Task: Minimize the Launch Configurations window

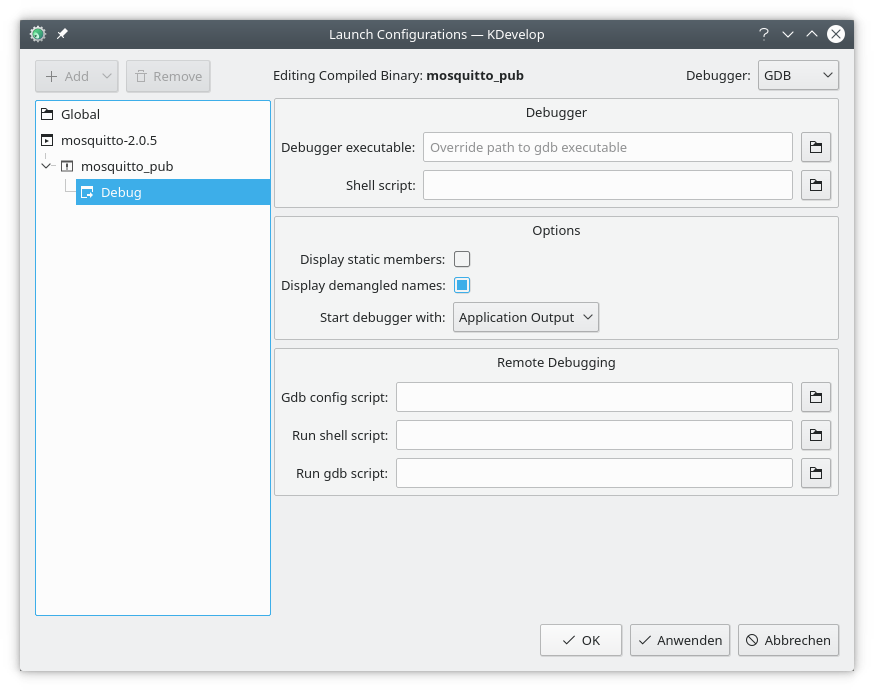Action: (788, 34)
